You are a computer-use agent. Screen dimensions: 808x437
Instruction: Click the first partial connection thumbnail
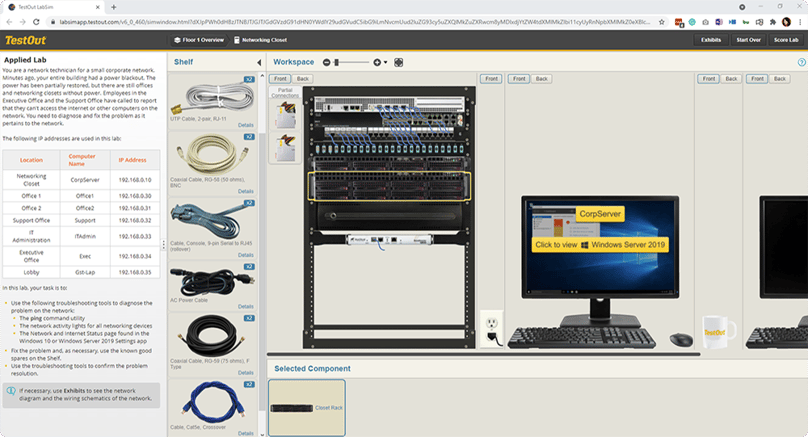click(x=285, y=114)
